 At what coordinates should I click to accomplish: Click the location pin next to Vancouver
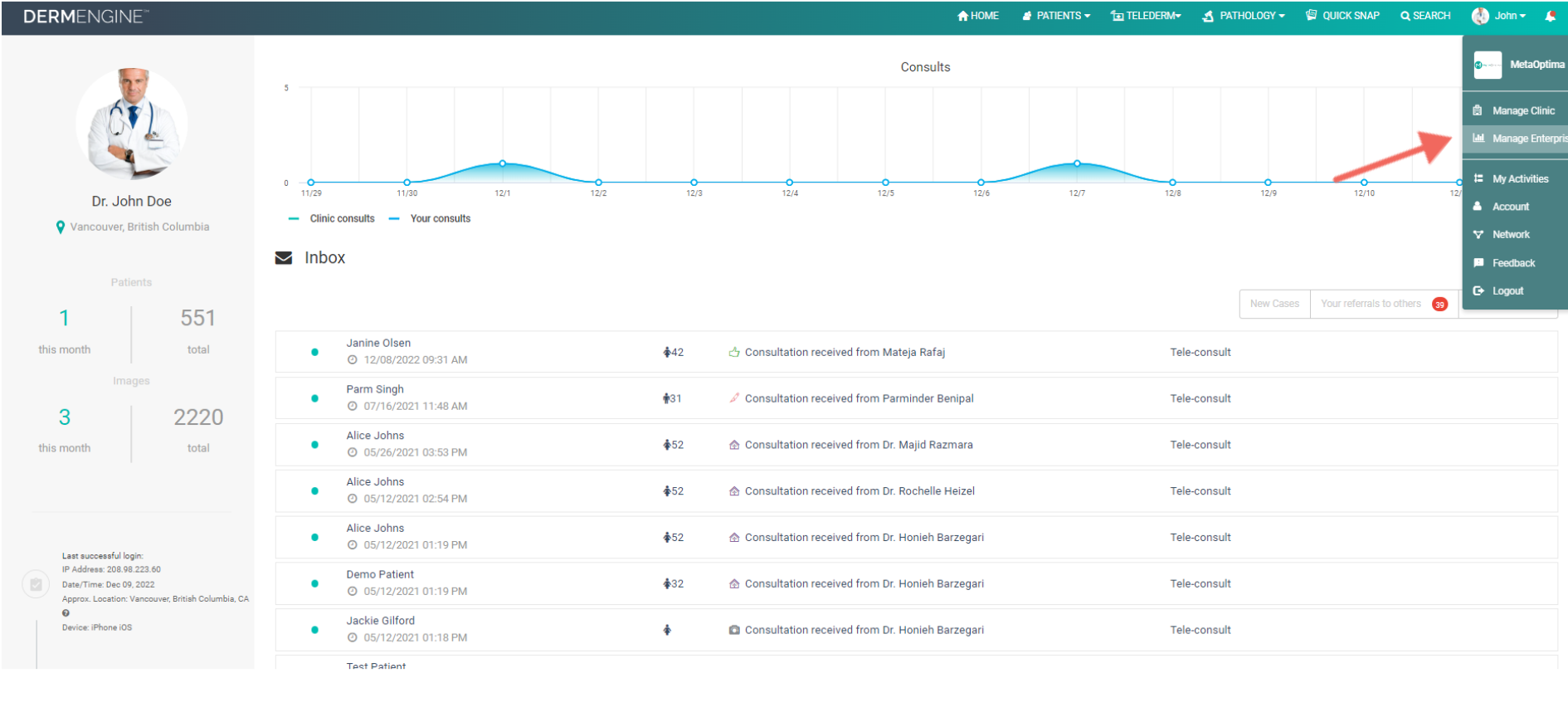(60, 227)
